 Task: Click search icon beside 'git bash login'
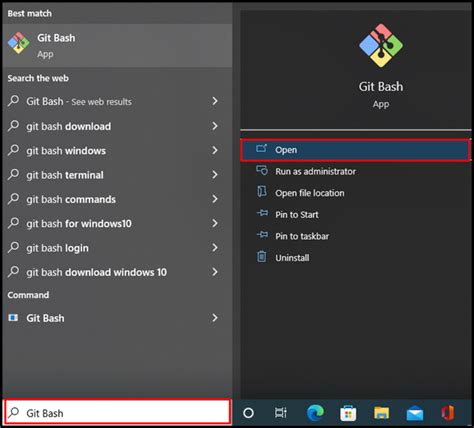click(x=13, y=247)
